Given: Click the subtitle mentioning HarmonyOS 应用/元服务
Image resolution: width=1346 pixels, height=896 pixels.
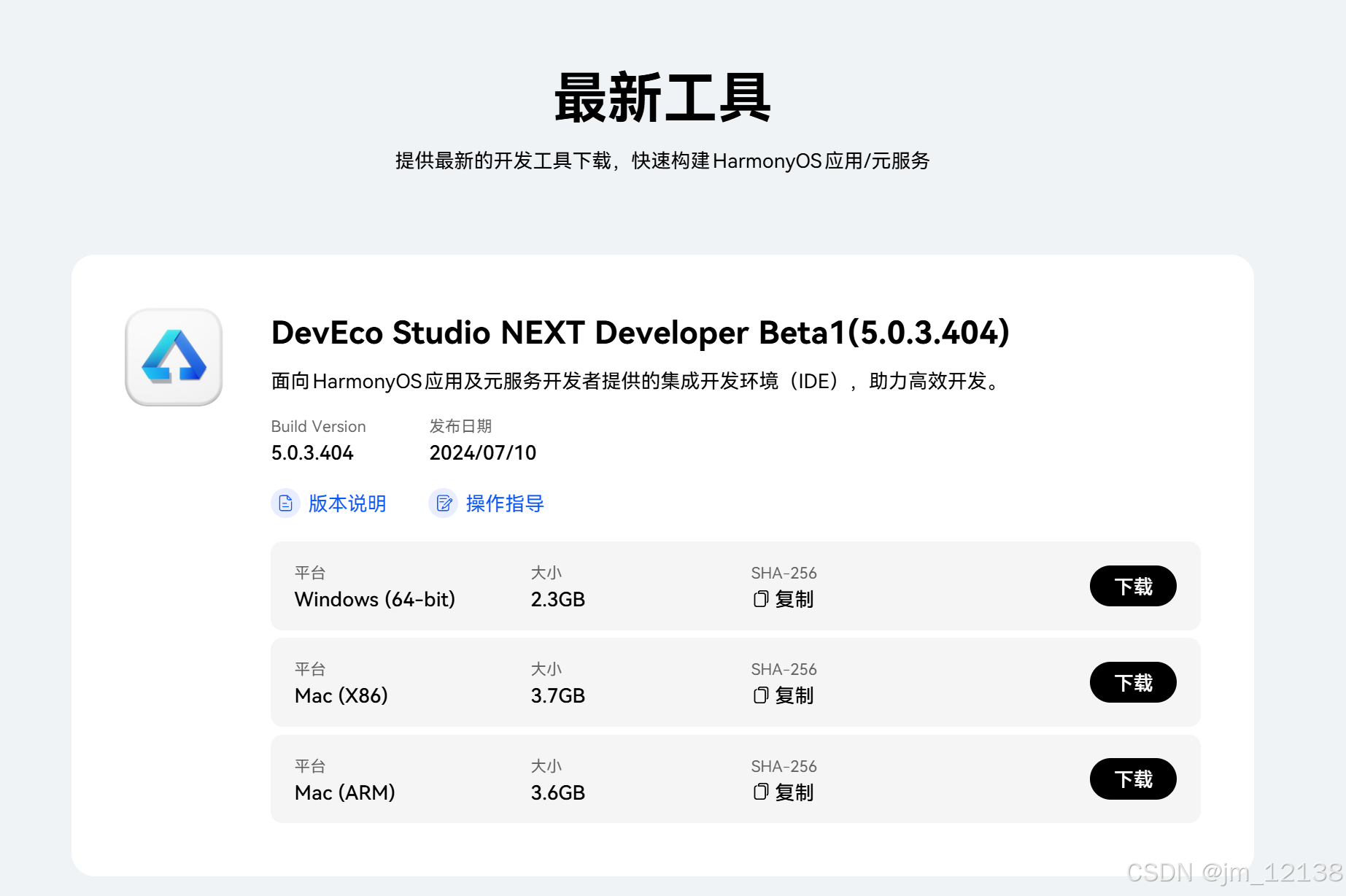Looking at the screenshot, I should (662, 161).
